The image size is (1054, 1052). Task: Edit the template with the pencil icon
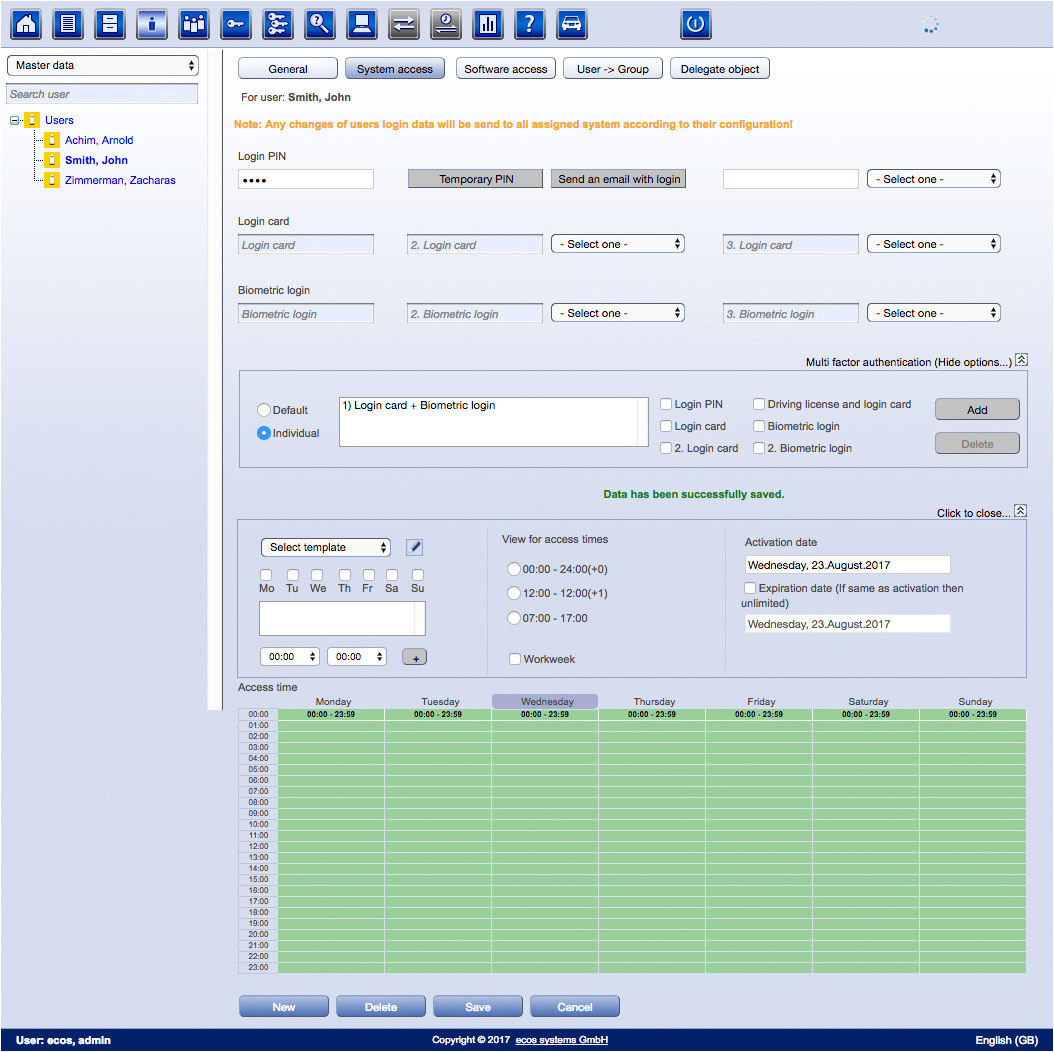pyautogui.click(x=414, y=547)
